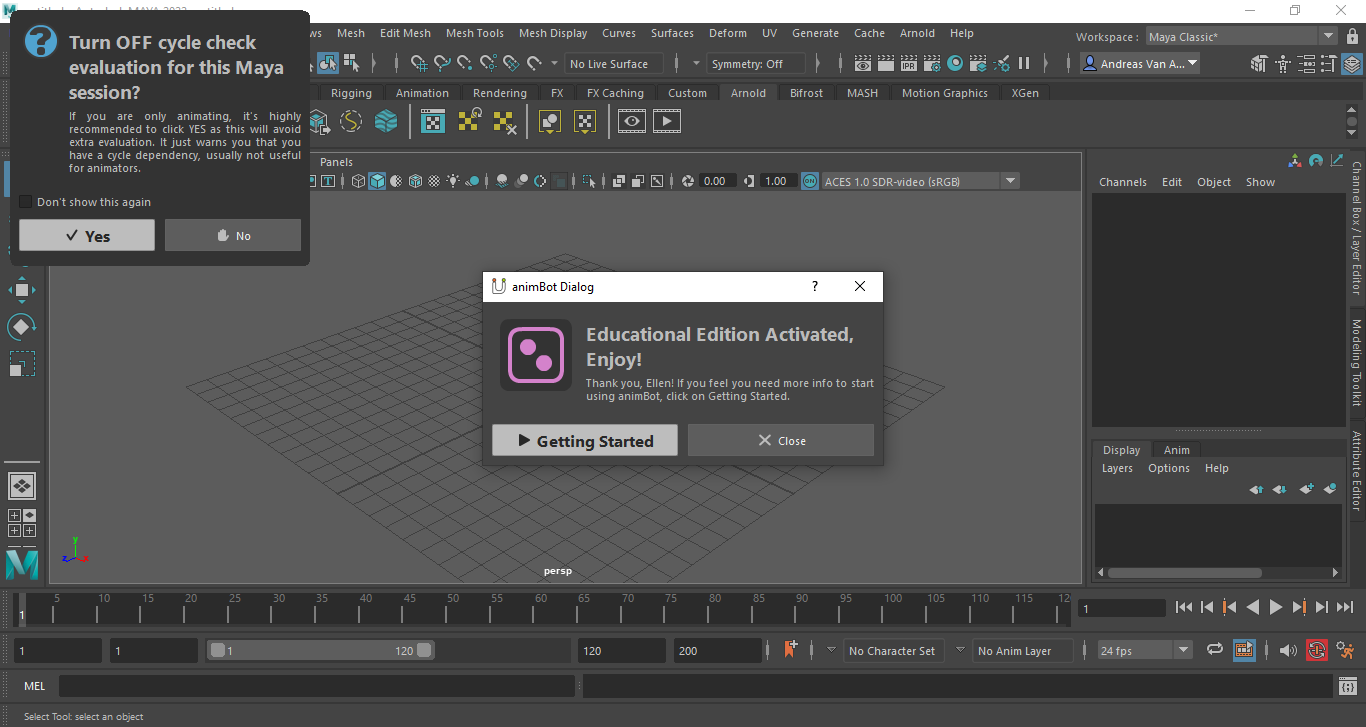Open Arnold render play shelf icon
This screenshot has width=1366, height=727.
[667, 122]
